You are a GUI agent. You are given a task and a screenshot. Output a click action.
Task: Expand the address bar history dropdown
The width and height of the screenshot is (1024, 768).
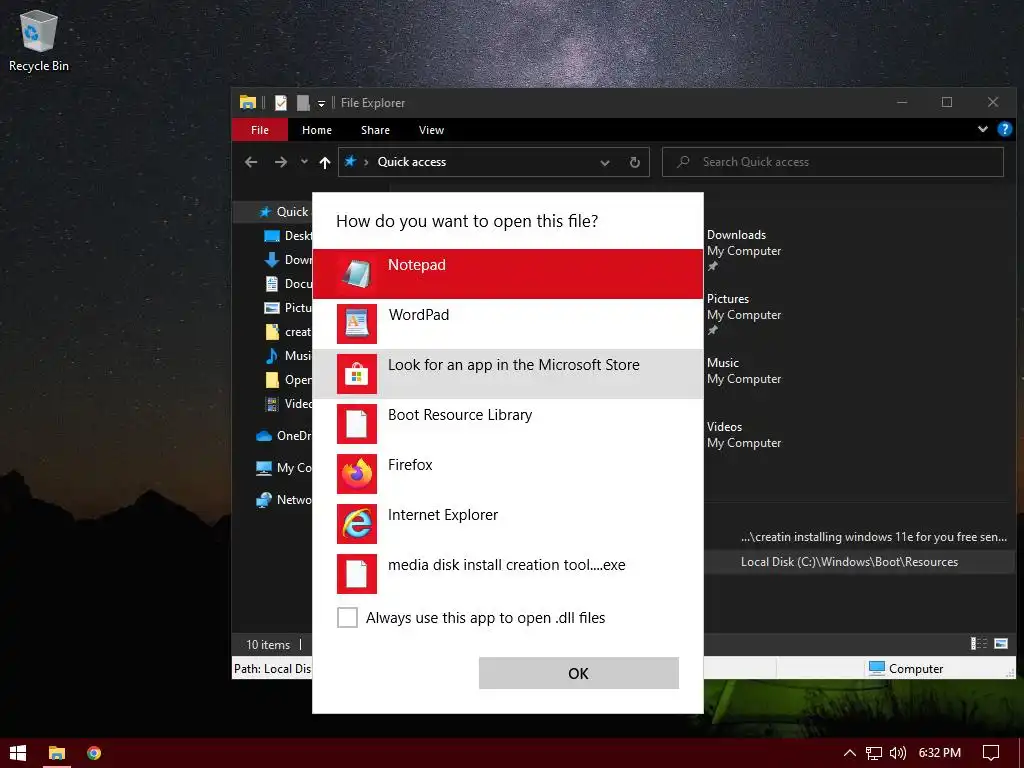[605, 163]
